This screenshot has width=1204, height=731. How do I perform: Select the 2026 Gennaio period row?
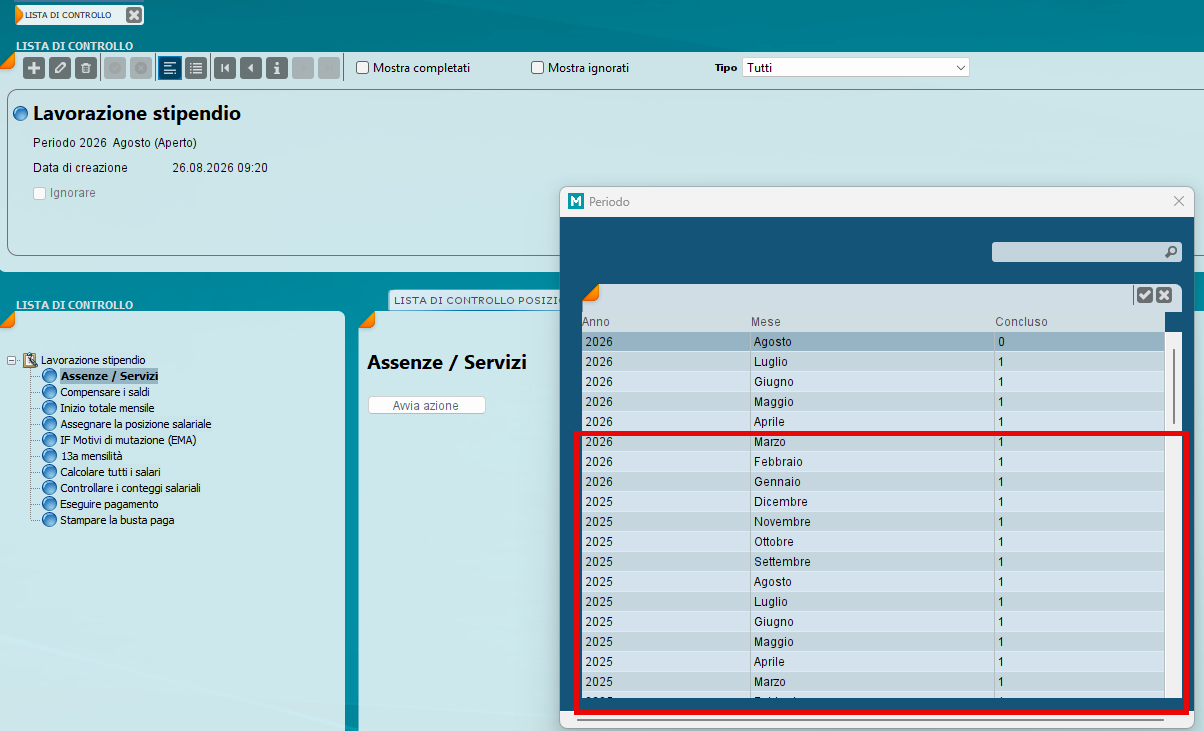pyautogui.click(x=873, y=482)
